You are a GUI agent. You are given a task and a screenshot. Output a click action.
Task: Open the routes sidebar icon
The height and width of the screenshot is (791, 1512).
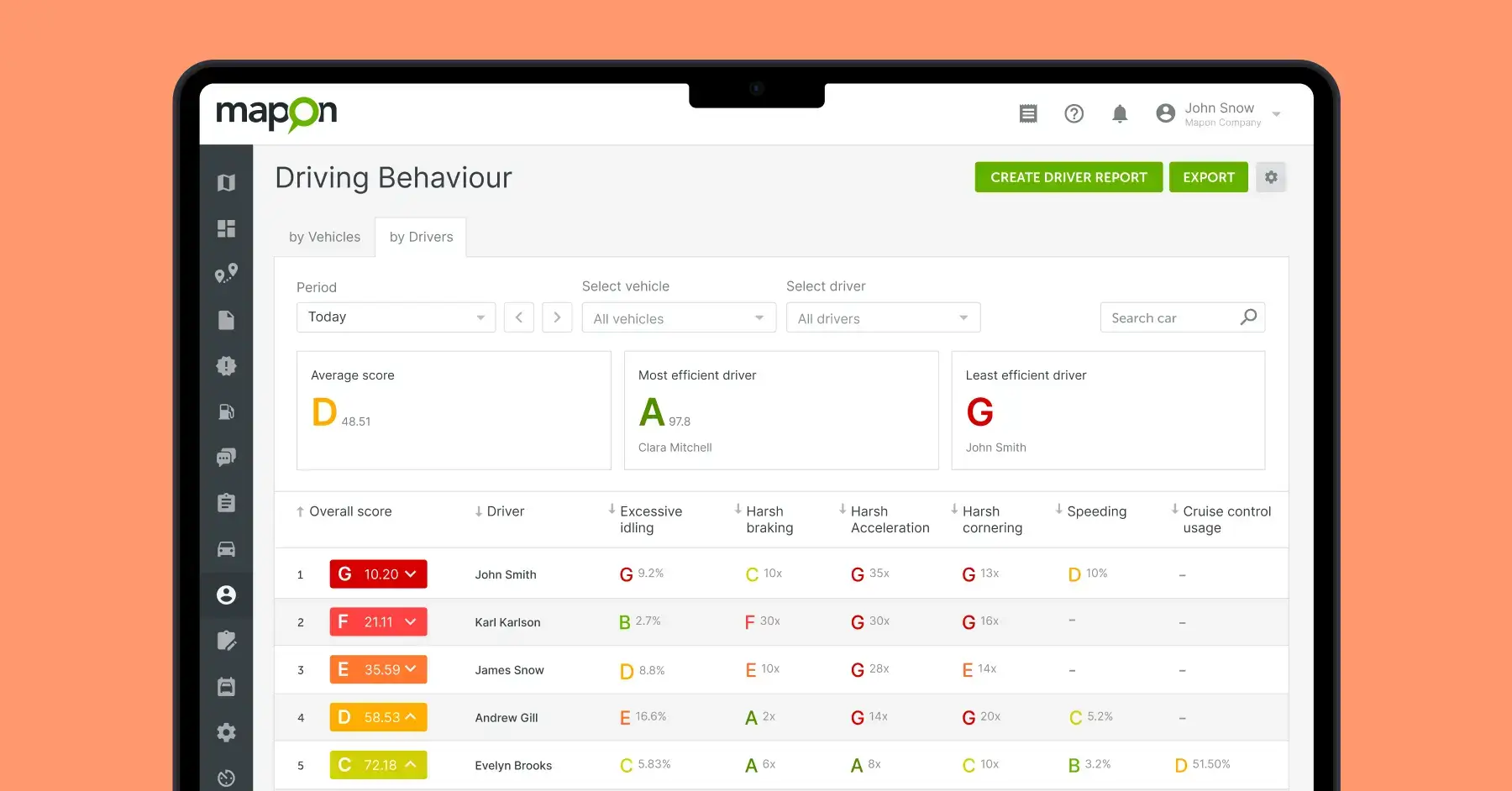[226, 274]
